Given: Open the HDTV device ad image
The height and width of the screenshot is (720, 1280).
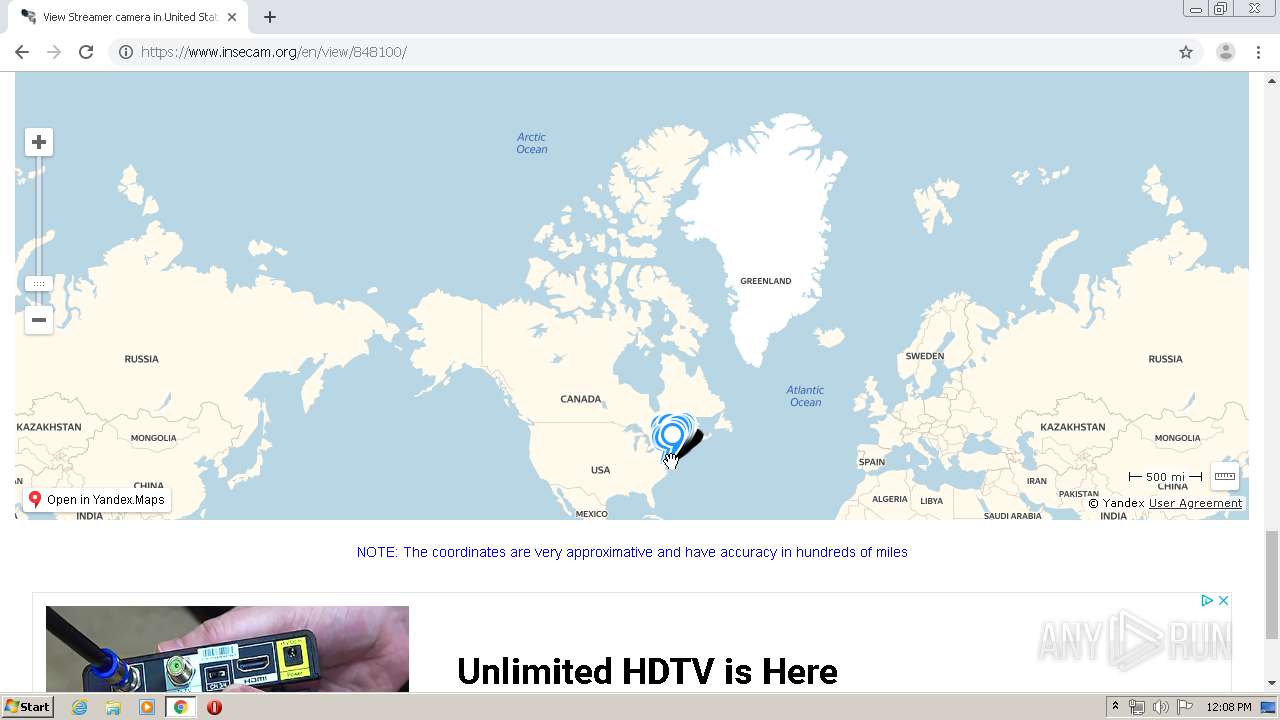Looking at the screenshot, I should point(227,649).
